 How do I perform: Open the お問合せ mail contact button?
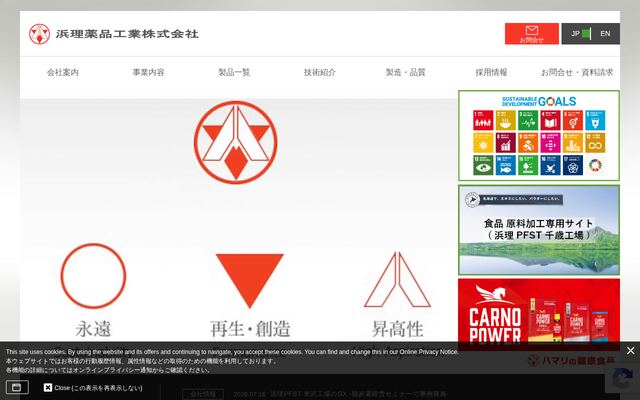pos(531,33)
